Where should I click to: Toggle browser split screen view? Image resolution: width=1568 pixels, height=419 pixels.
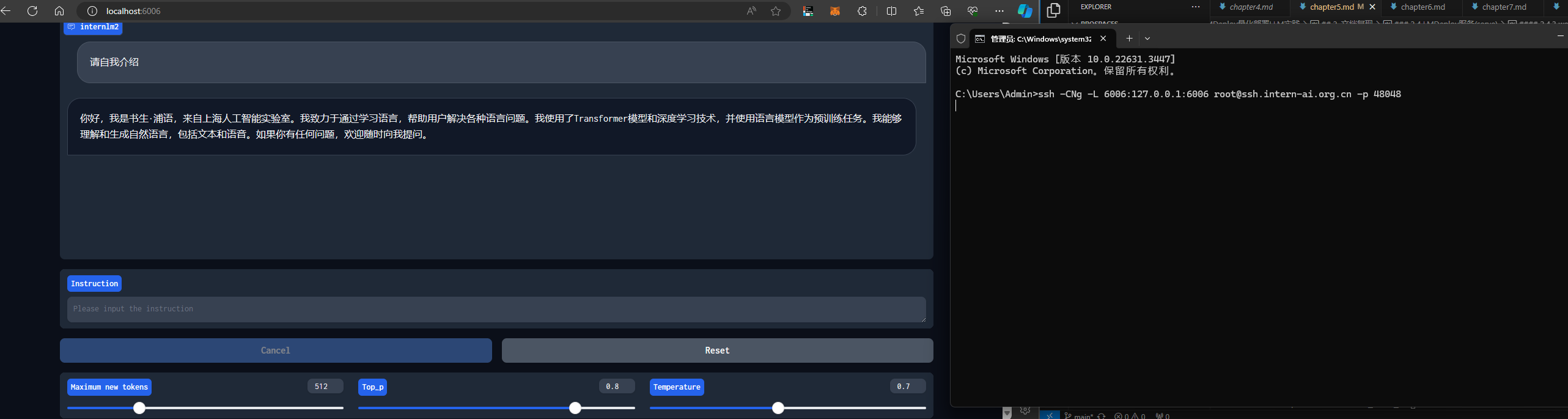click(891, 11)
